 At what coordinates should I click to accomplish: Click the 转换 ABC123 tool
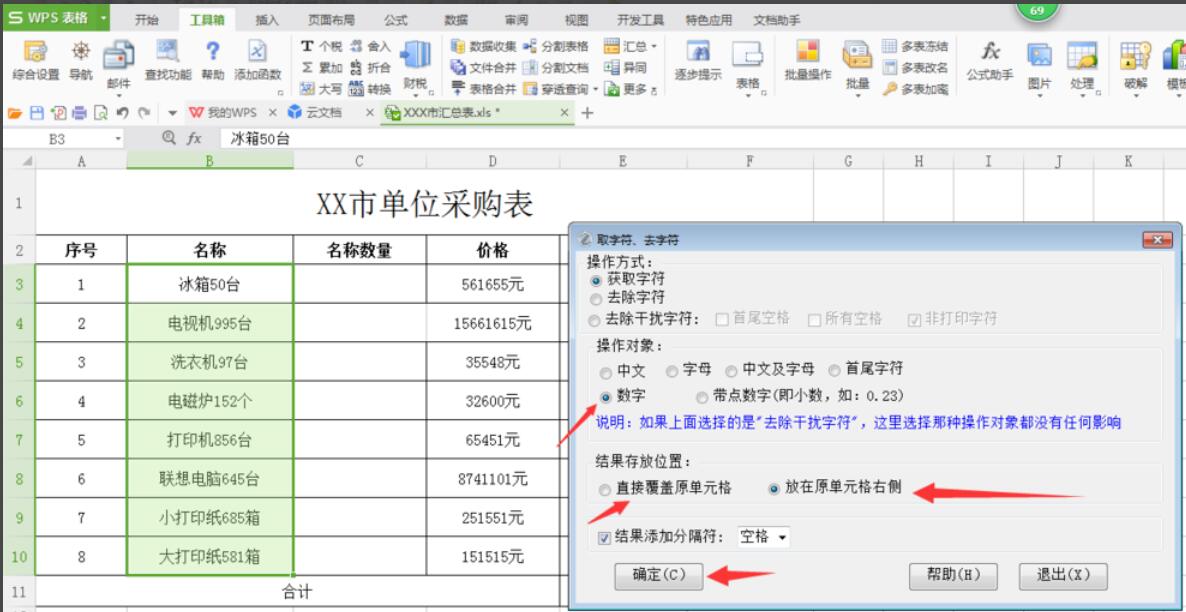coord(370,89)
